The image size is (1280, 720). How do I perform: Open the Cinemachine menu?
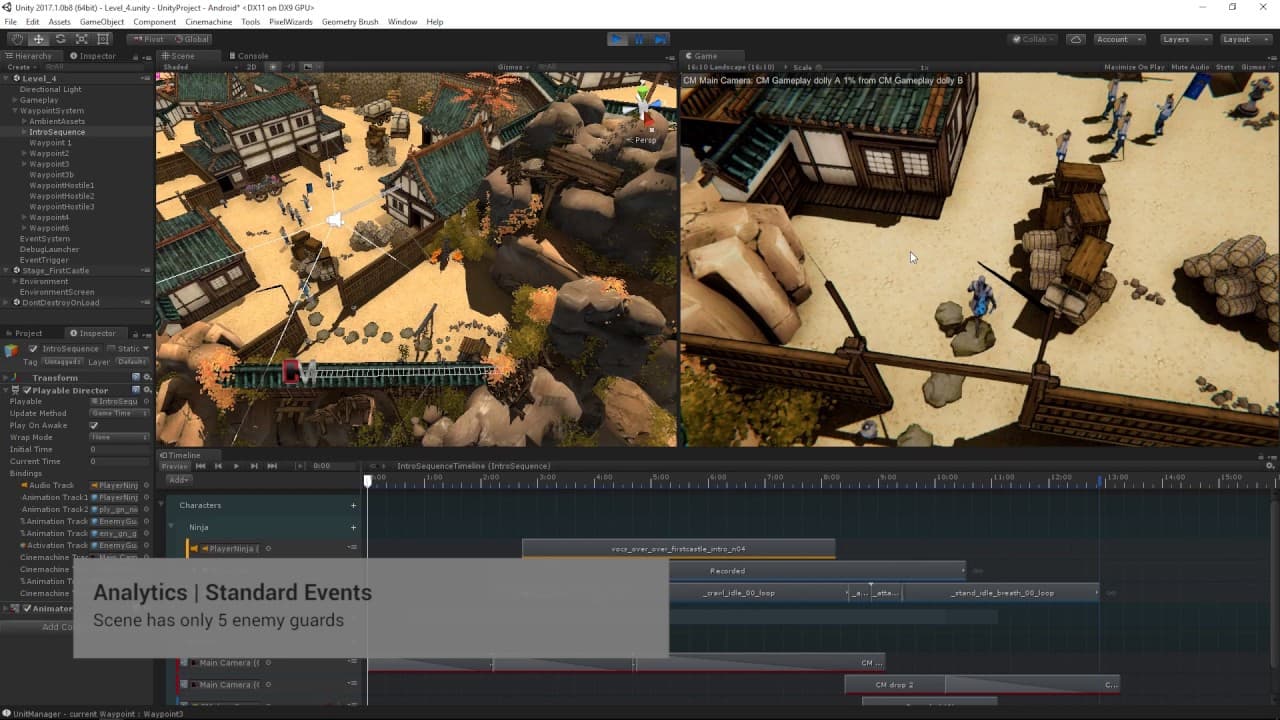pos(208,22)
